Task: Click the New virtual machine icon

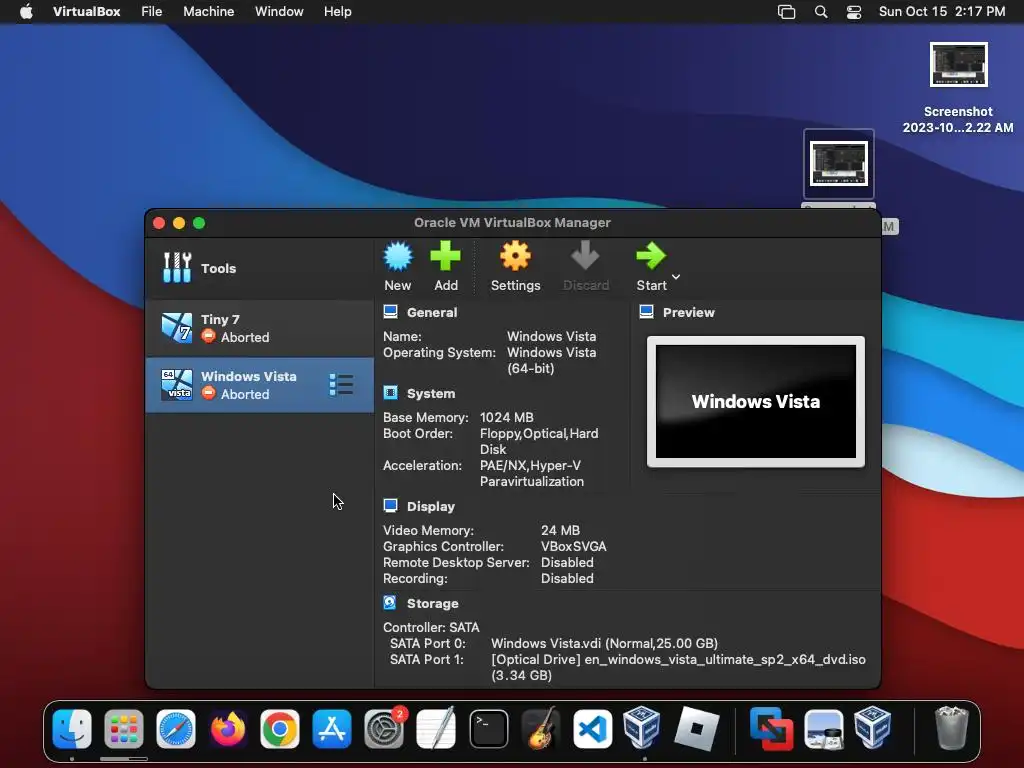Action: pos(398,256)
